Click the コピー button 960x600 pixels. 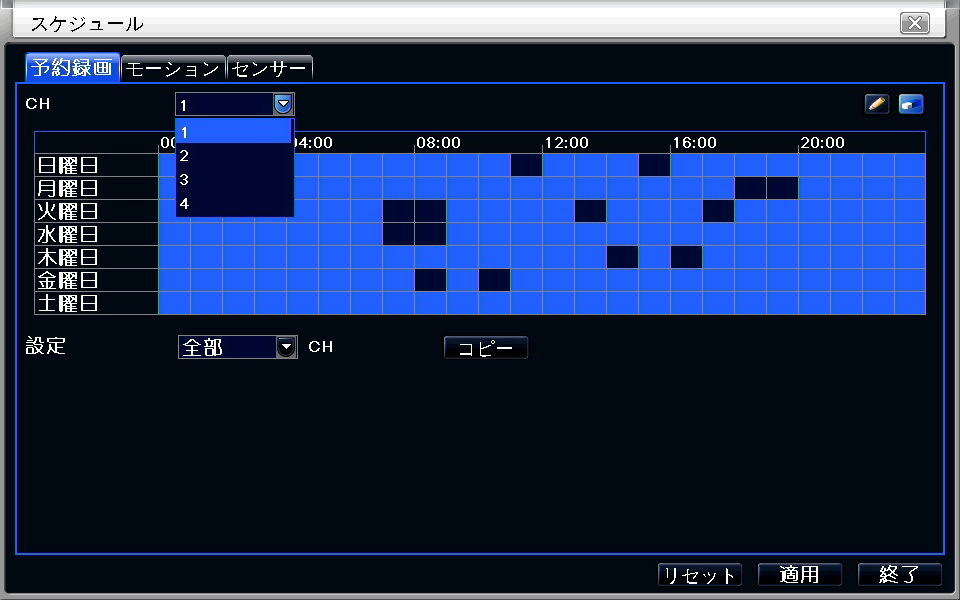click(x=486, y=348)
